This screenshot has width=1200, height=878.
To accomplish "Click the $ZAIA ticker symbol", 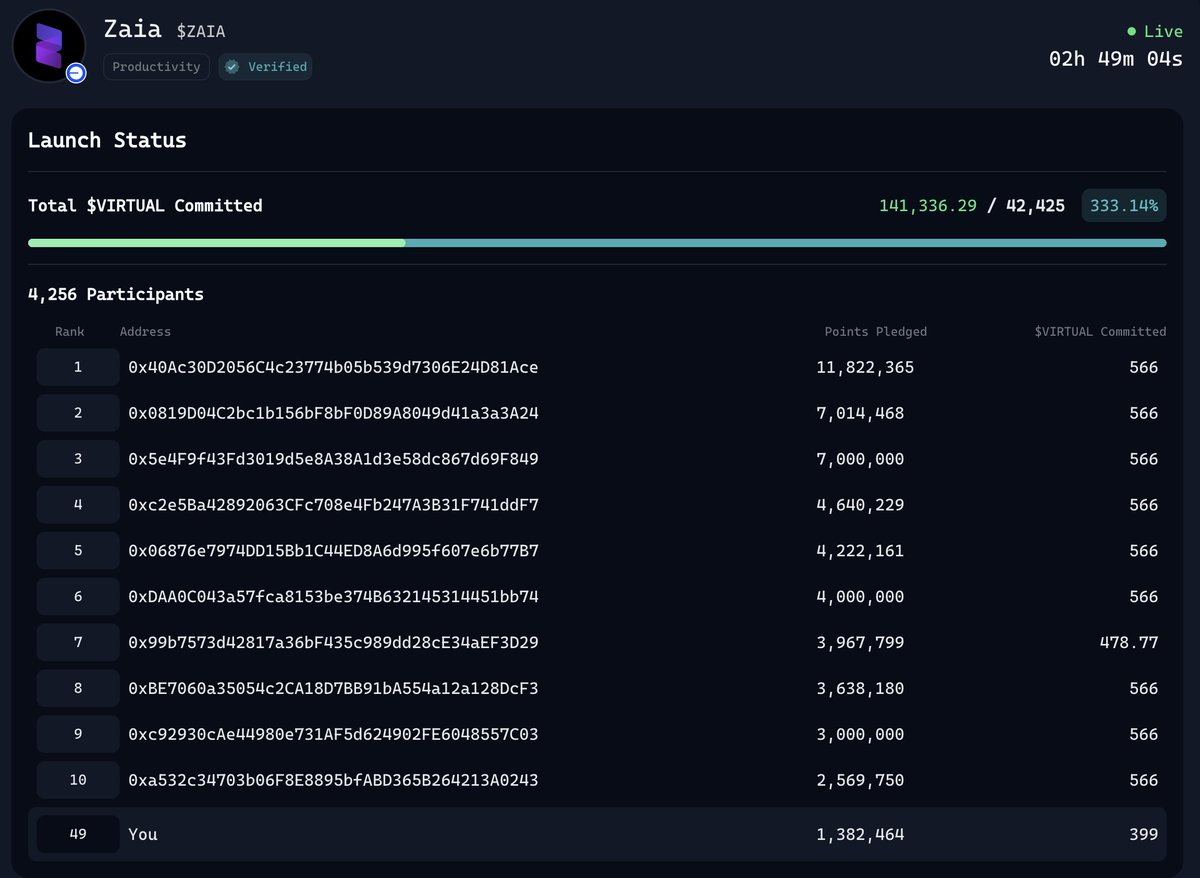I will pos(201,32).
